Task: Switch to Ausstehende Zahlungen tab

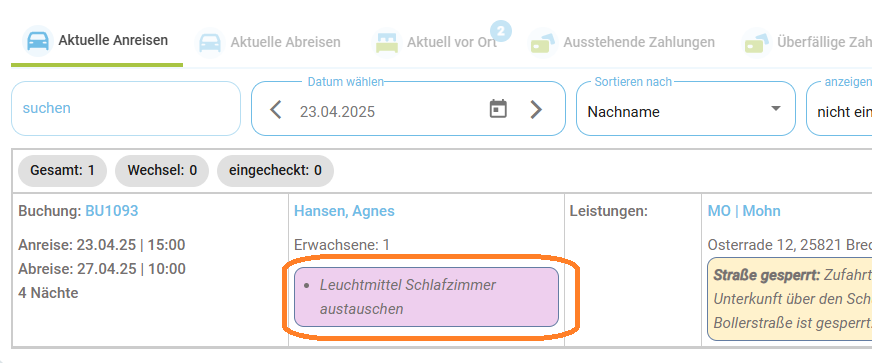Action: (621, 43)
